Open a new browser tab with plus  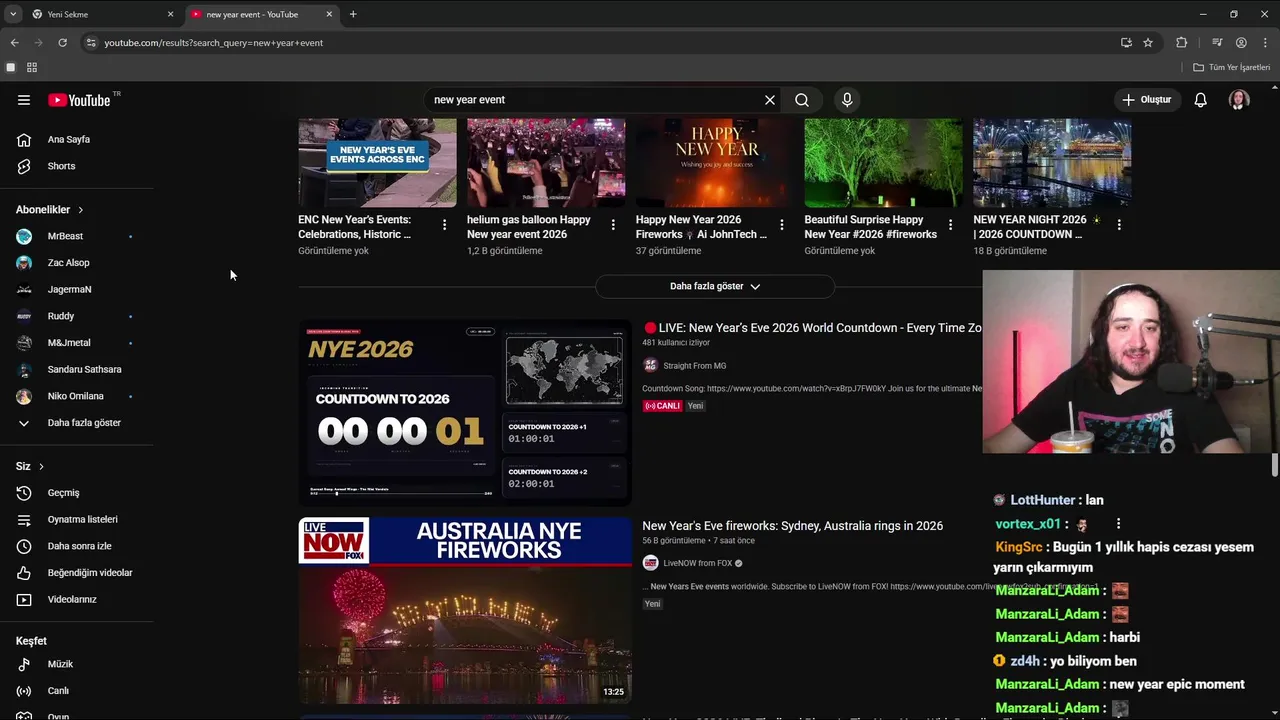point(353,14)
